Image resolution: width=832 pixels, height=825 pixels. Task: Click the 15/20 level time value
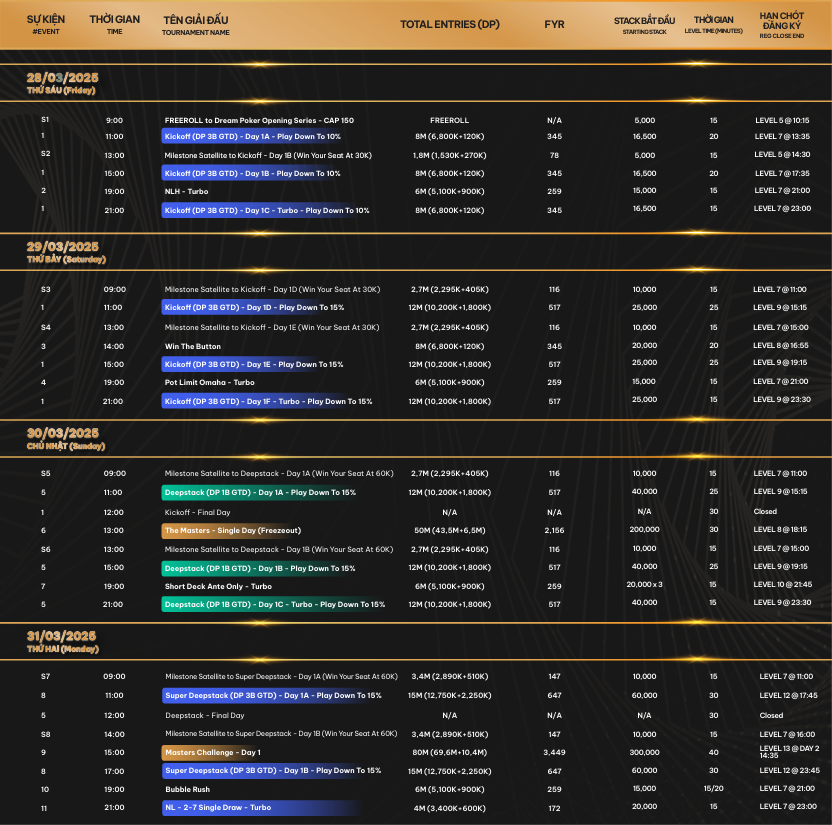pos(713,788)
